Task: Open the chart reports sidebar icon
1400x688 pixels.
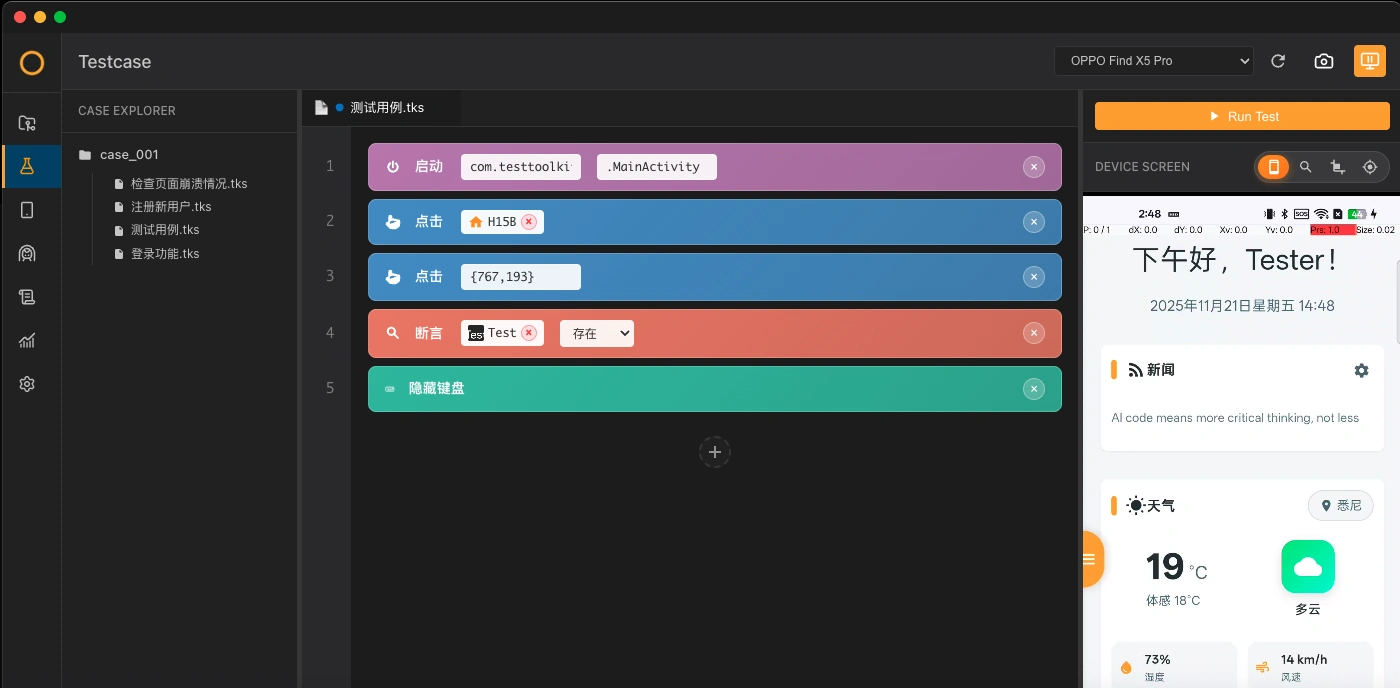Action: point(27,340)
